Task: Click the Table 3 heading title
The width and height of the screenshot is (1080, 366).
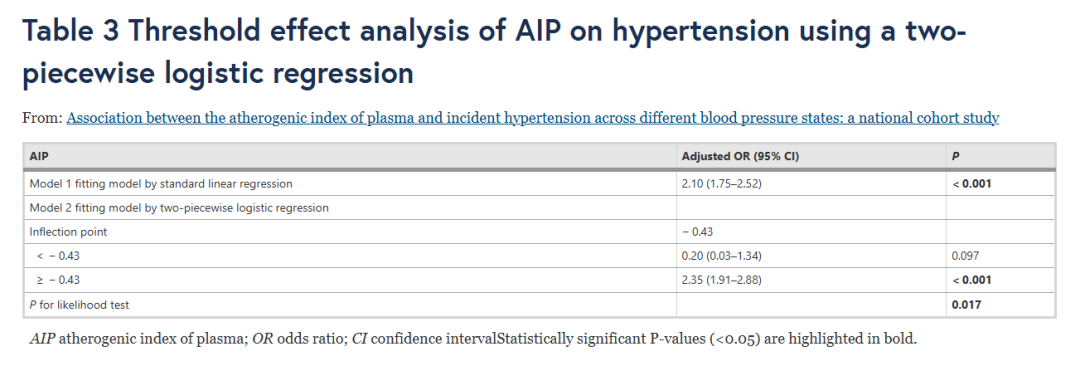Action: point(491,53)
